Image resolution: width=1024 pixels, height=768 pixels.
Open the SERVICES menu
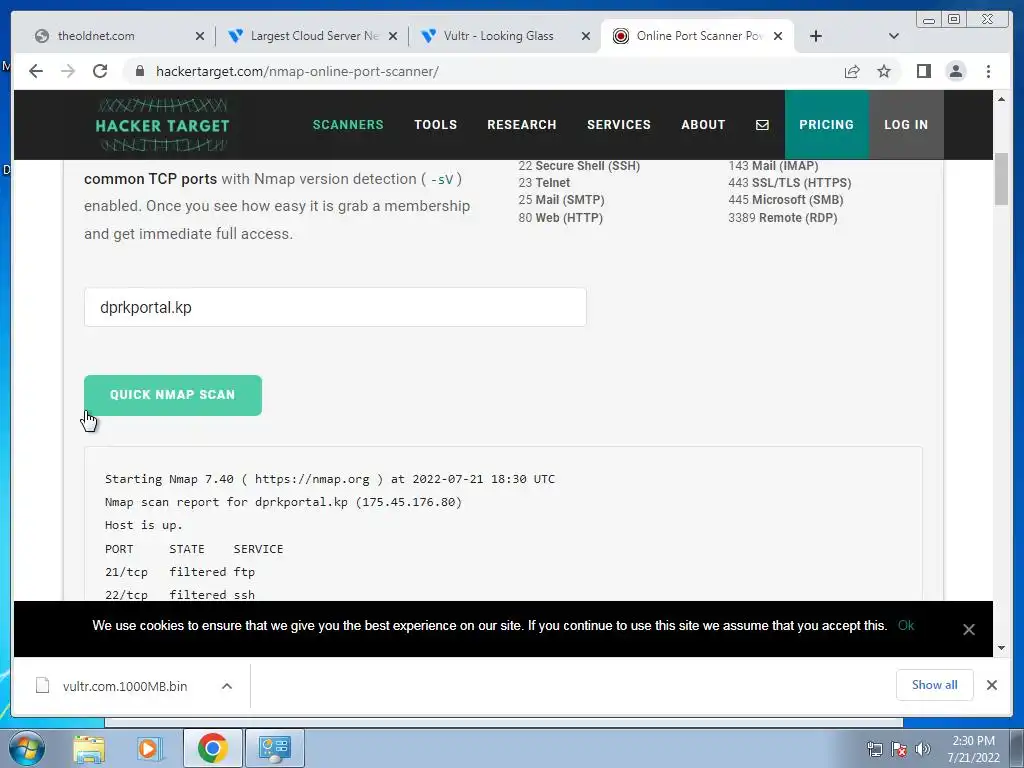(618, 125)
